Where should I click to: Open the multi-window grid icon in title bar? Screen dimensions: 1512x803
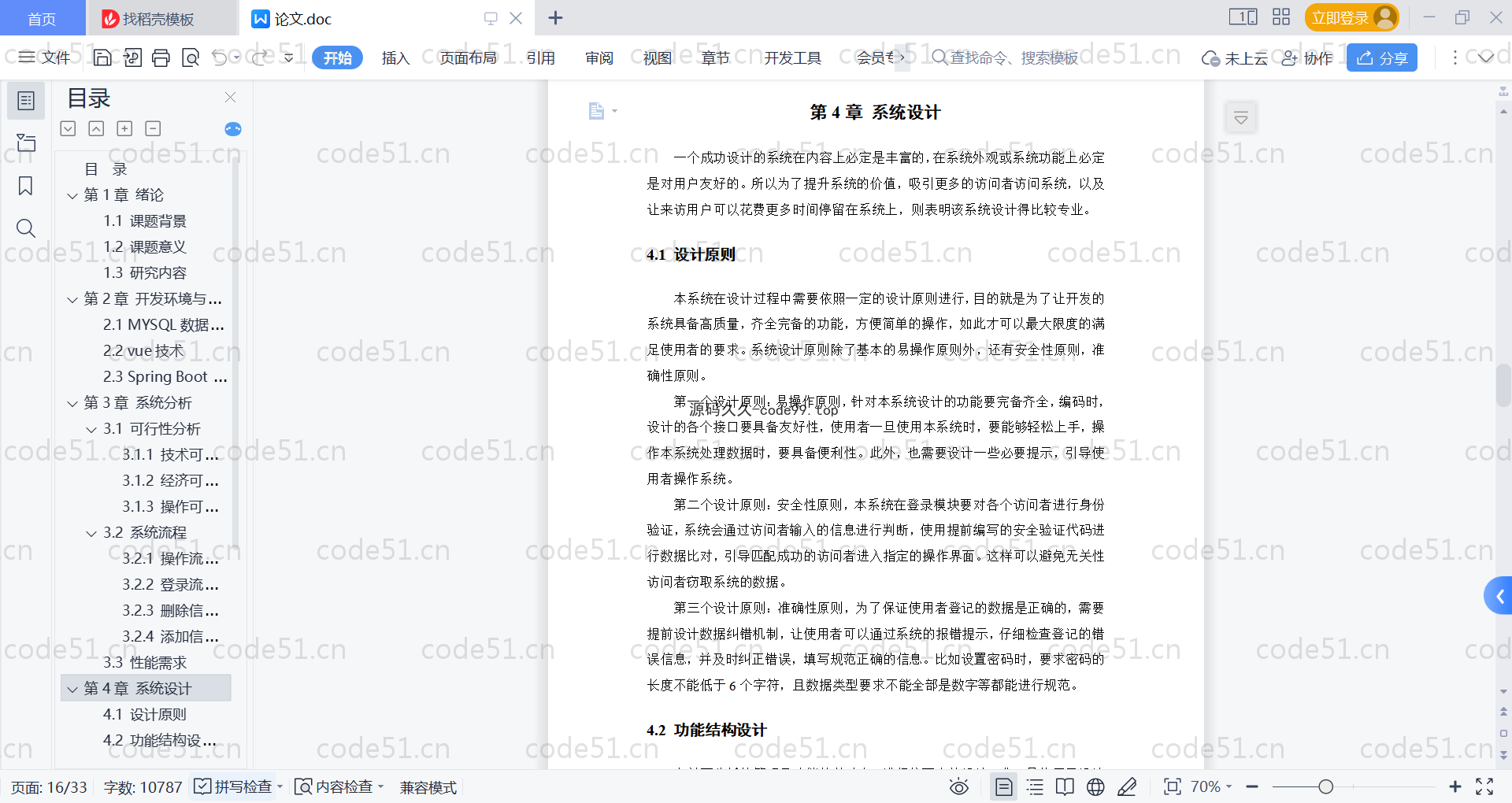(x=1281, y=17)
